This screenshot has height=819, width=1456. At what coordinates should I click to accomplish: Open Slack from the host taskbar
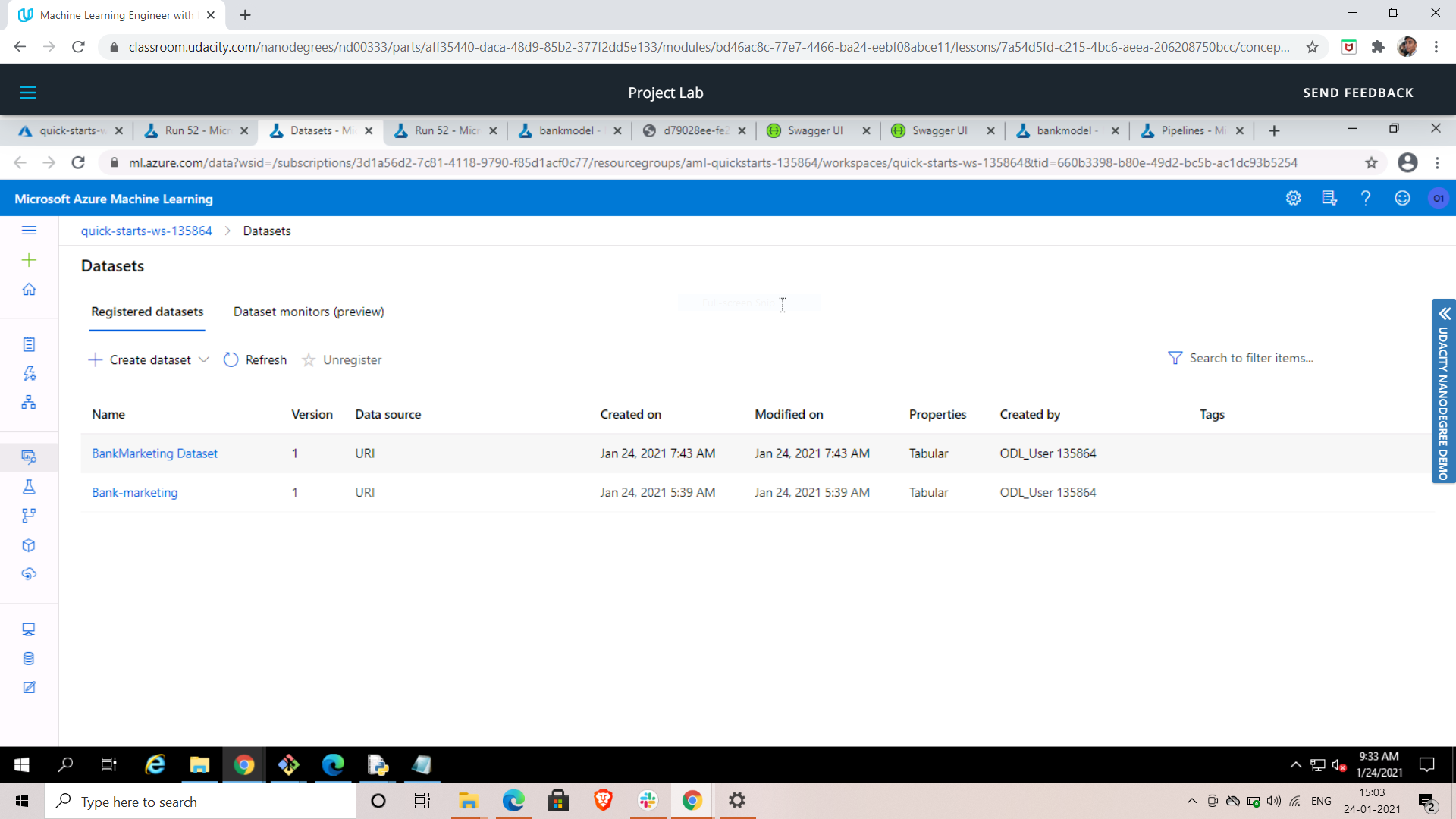click(x=648, y=801)
